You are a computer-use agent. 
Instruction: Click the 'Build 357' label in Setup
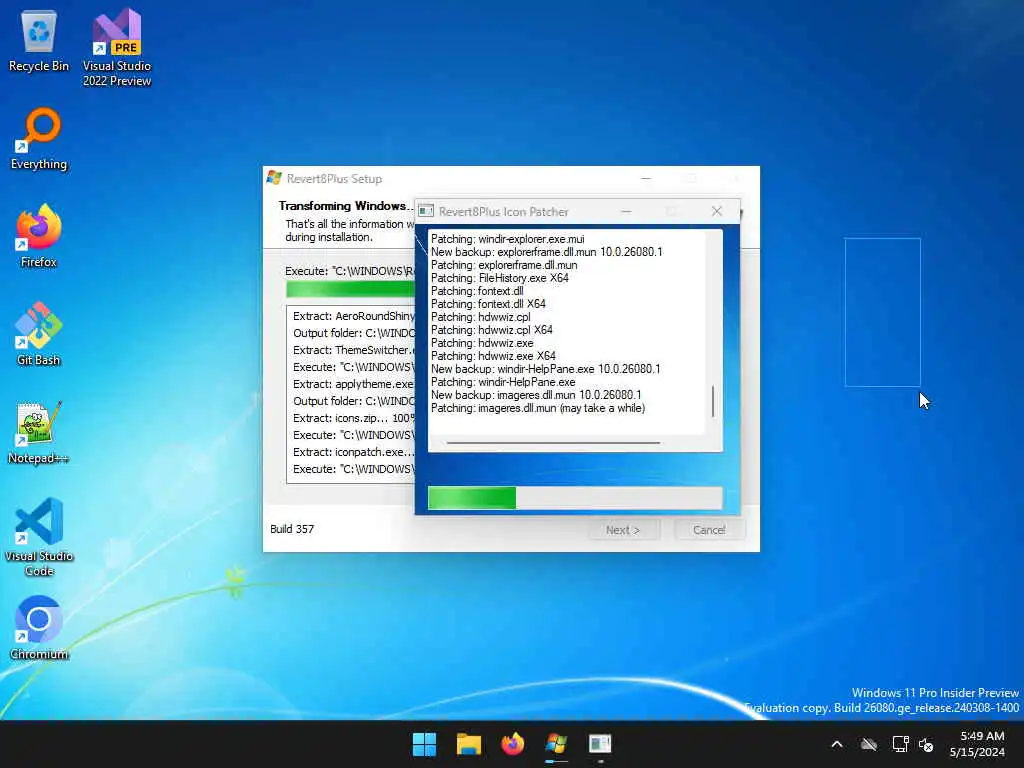(x=292, y=529)
